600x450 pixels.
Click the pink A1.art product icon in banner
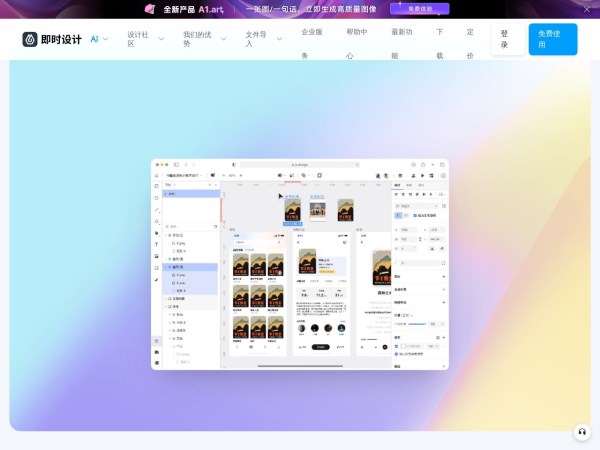[x=150, y=8]
